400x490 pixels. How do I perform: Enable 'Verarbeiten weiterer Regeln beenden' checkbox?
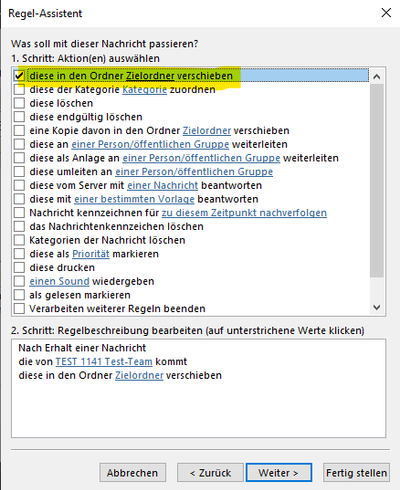point(19,308)
